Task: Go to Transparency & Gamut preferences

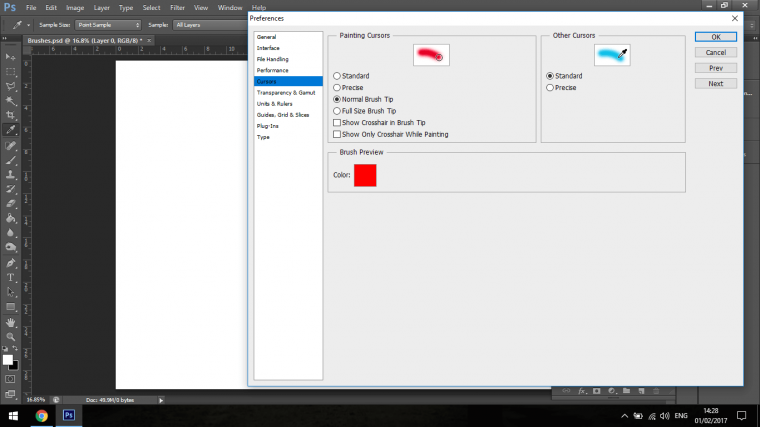Action: click(x=288, y=93)
